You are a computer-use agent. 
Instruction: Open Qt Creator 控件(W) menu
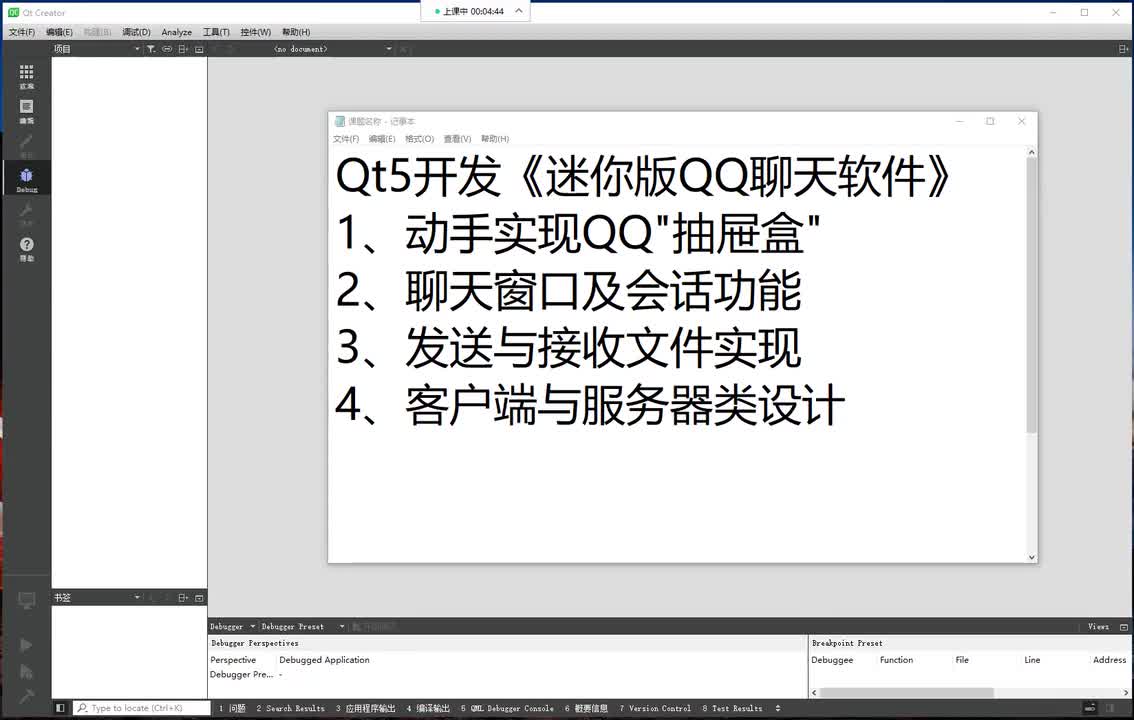pos(255,32)
